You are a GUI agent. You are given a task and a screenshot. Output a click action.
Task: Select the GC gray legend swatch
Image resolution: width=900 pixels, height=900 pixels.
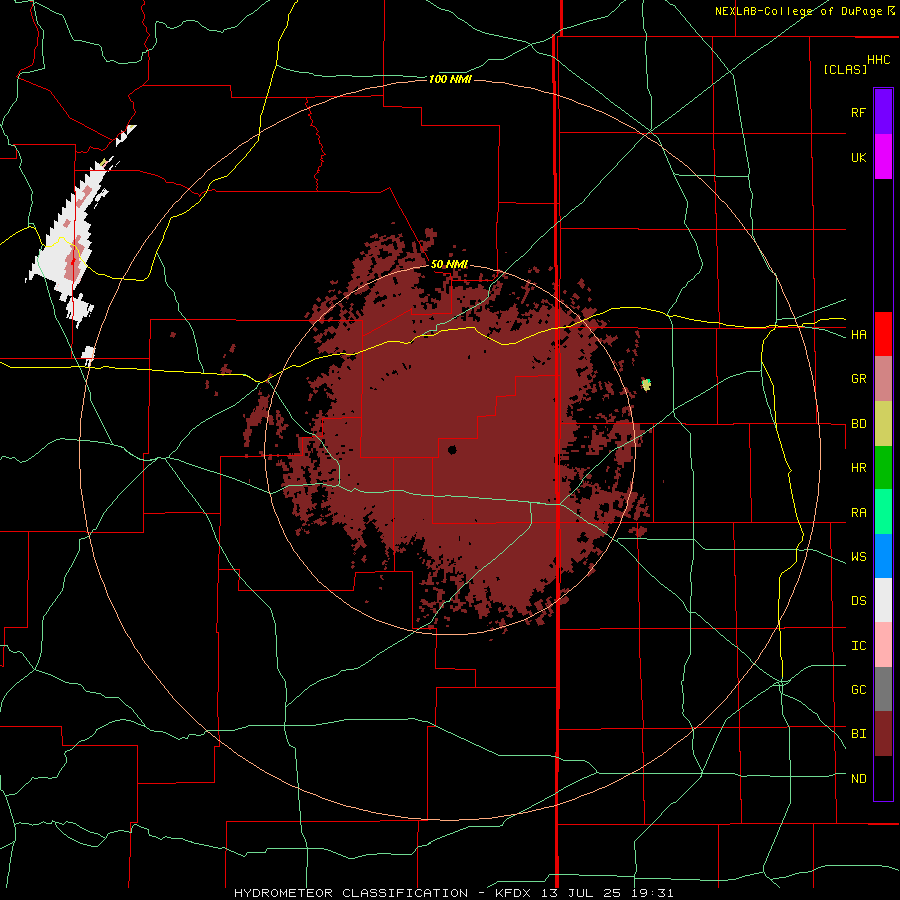[x=883, y=689]
